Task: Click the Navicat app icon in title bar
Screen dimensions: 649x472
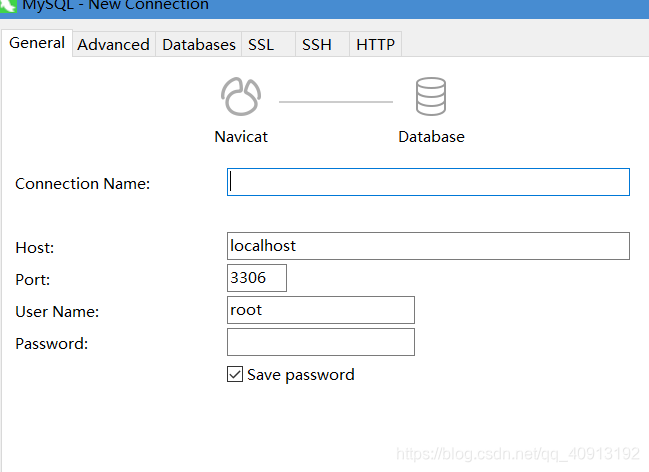Action: tap(8, 6)
